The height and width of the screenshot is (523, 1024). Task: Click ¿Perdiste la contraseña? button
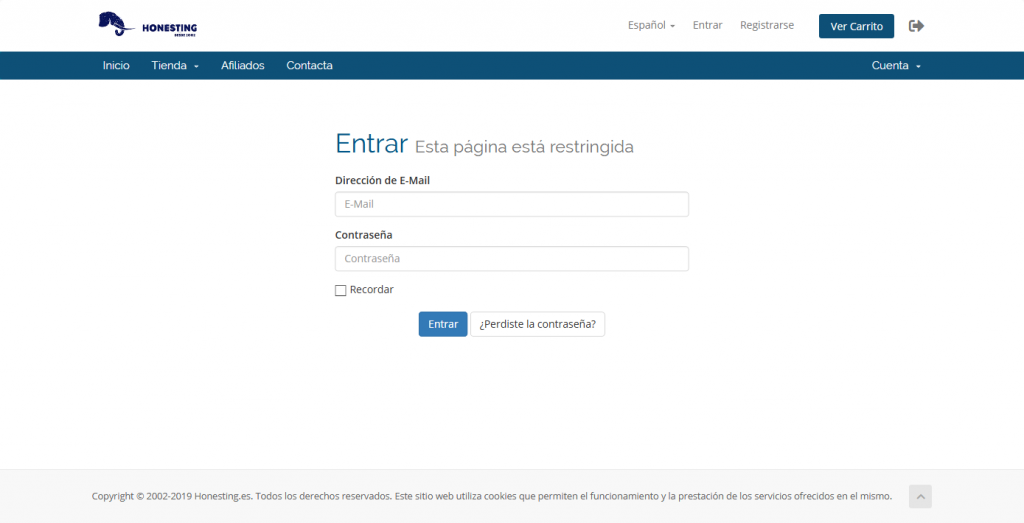click(537, 324)
